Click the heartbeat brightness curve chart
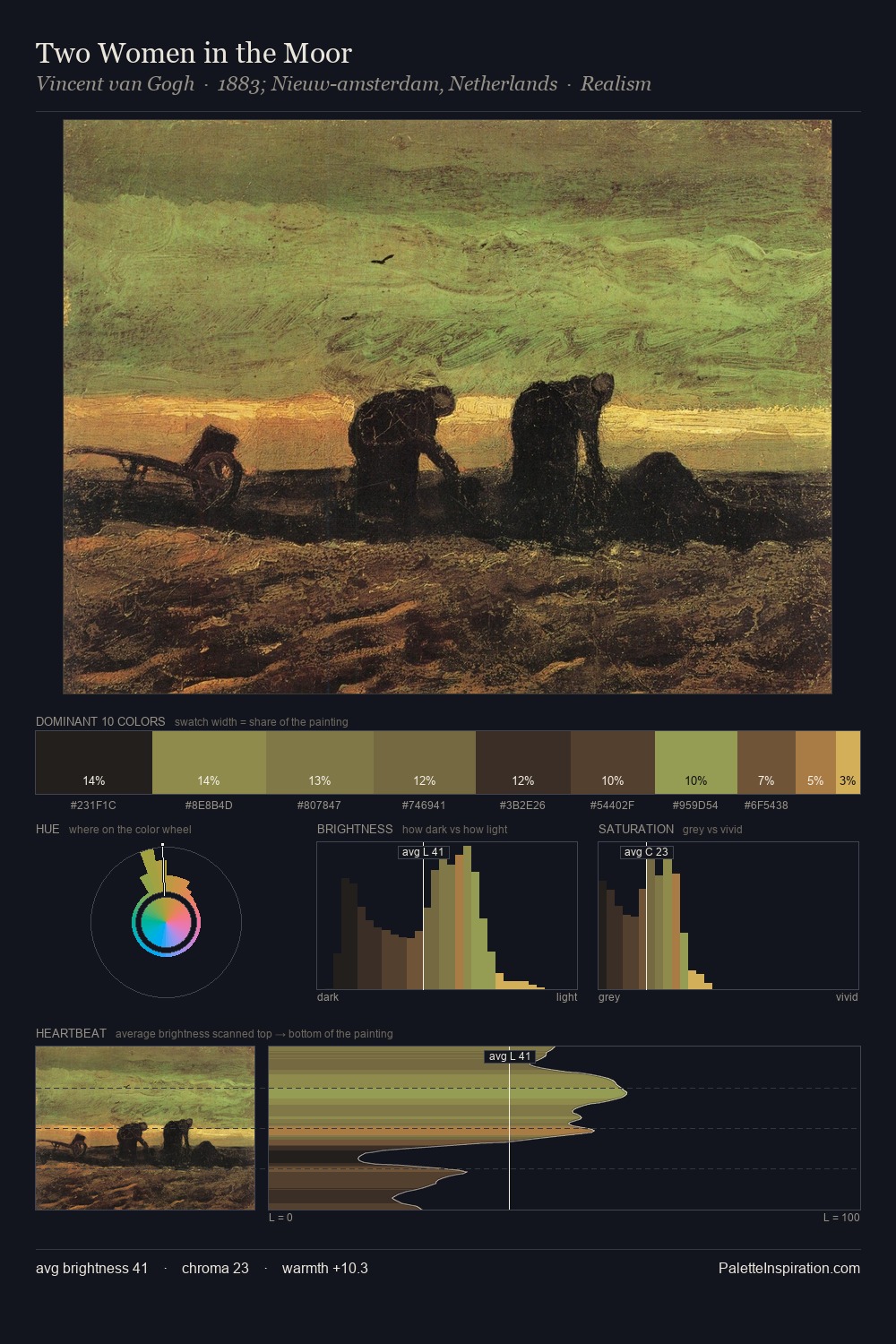The width and height of the screenshot is (896, 1344). (564, 1128)
